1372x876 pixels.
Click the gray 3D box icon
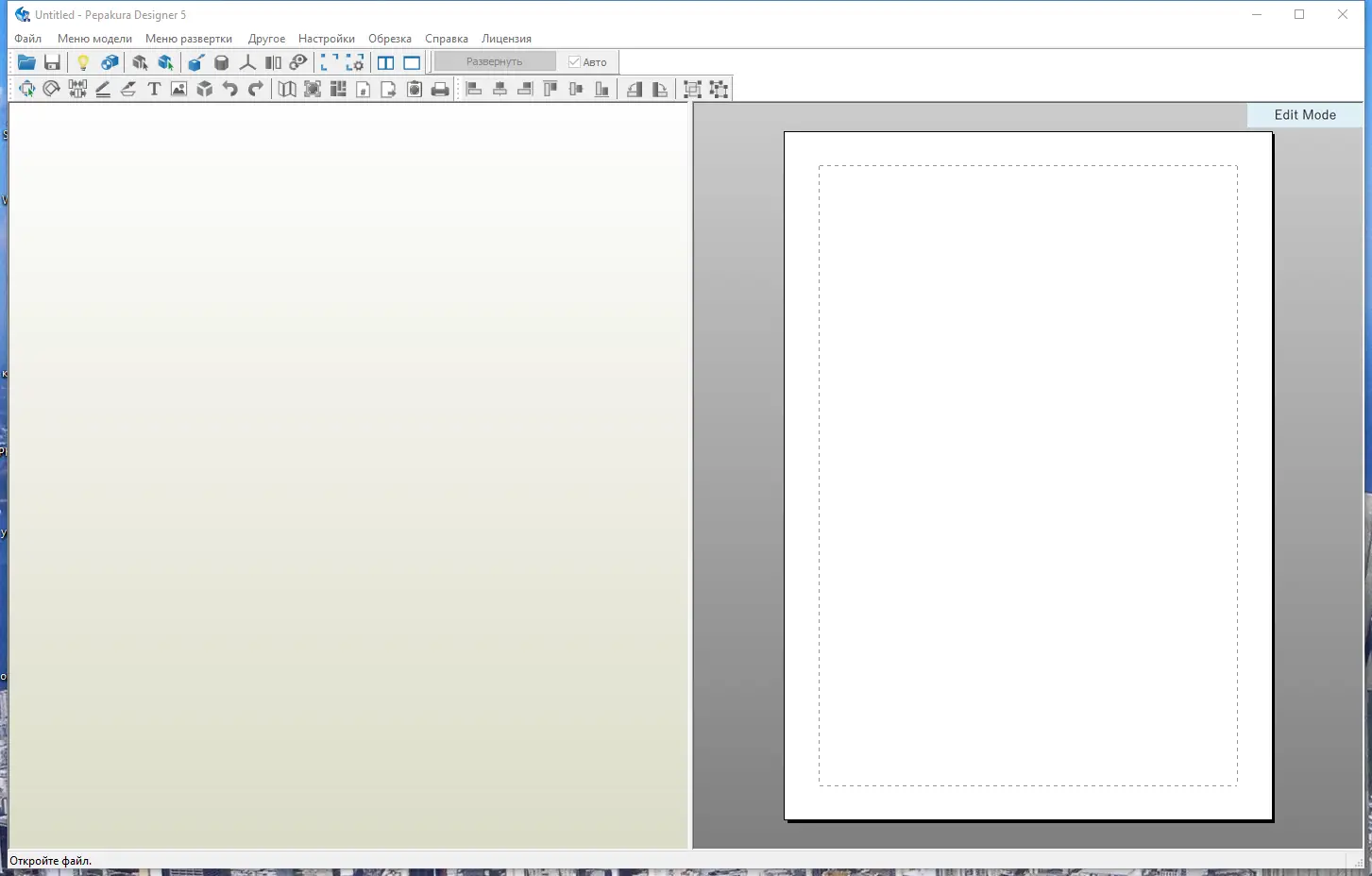click(x=205, y=89)
